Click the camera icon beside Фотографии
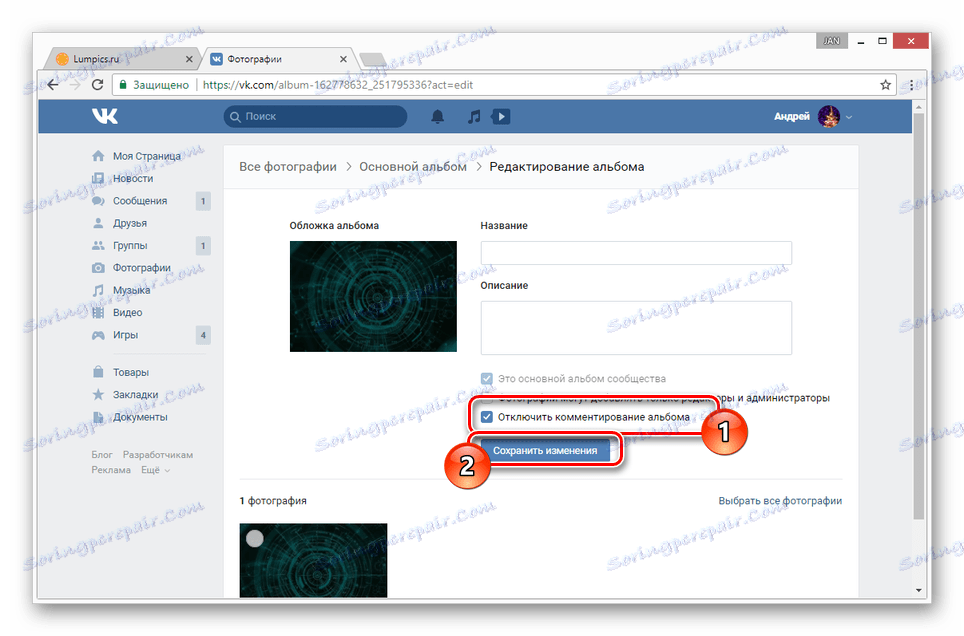 click(98, 268)
